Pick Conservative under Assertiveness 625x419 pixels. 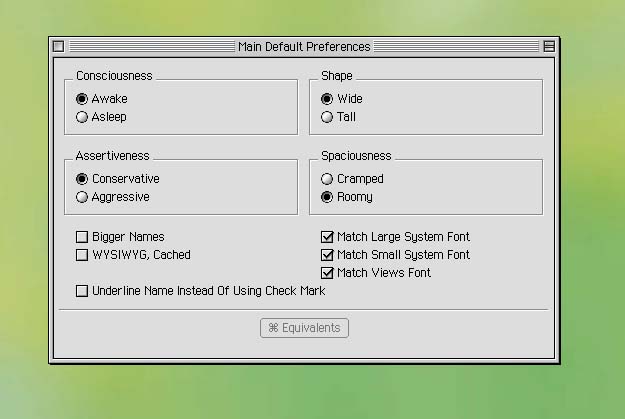(x=82, y=179)
